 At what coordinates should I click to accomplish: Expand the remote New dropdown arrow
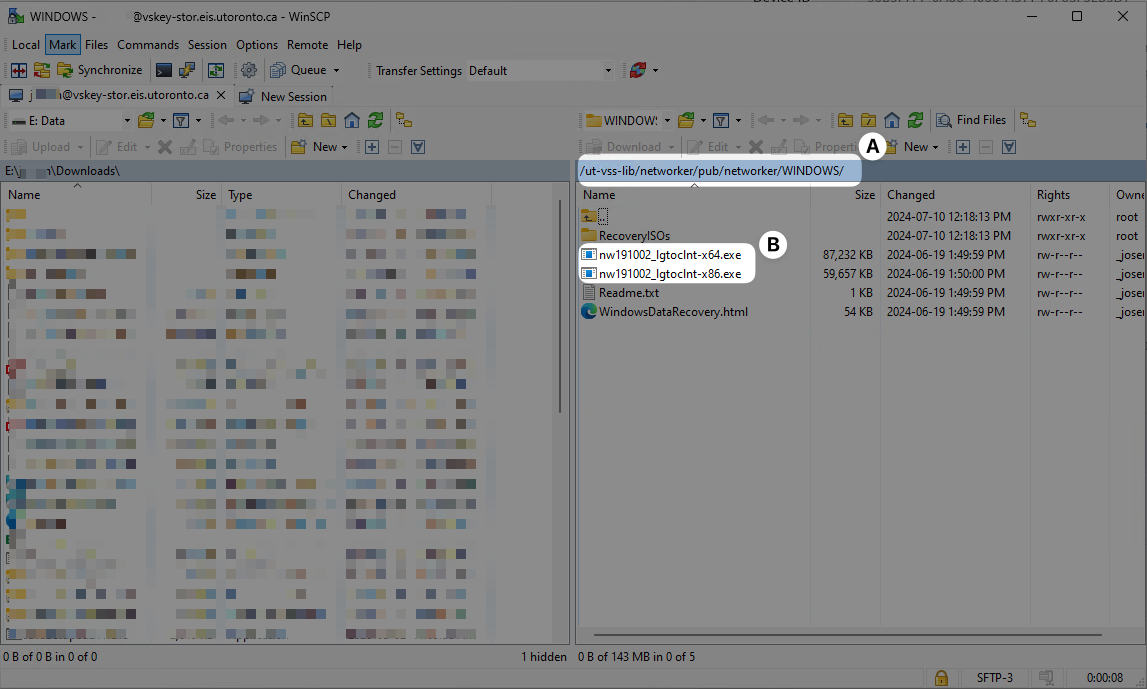click(x=935, y=148)
